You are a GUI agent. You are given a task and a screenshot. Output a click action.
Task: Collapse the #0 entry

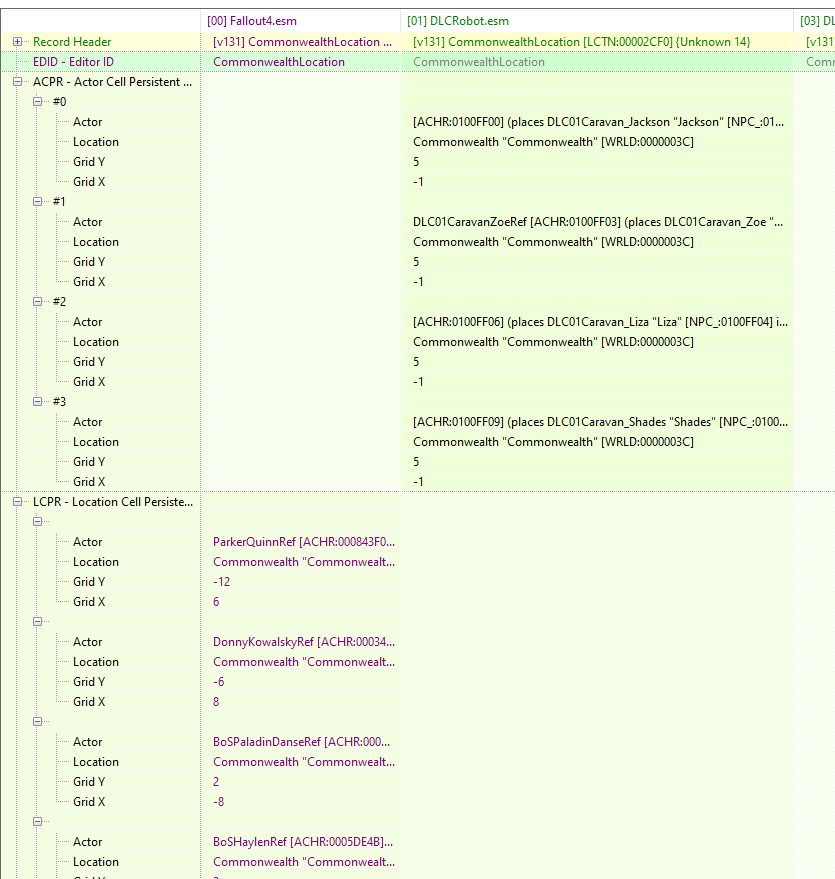click(x=38, y=101)
